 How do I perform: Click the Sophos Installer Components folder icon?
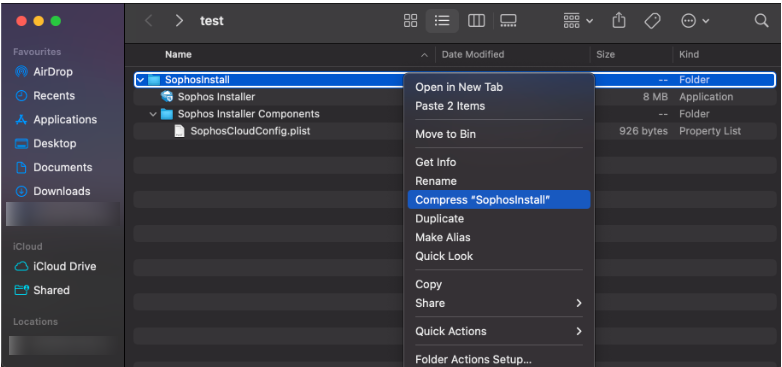point(167,114)
